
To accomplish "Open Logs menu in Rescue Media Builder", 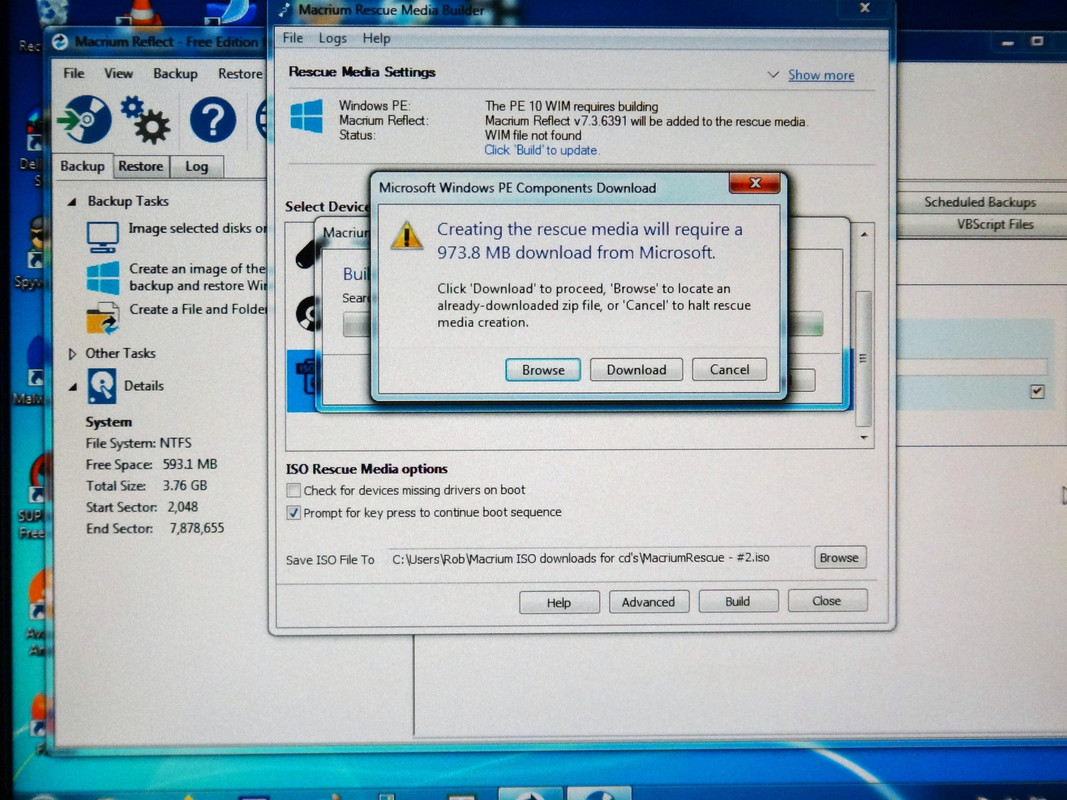I will 333,38.
